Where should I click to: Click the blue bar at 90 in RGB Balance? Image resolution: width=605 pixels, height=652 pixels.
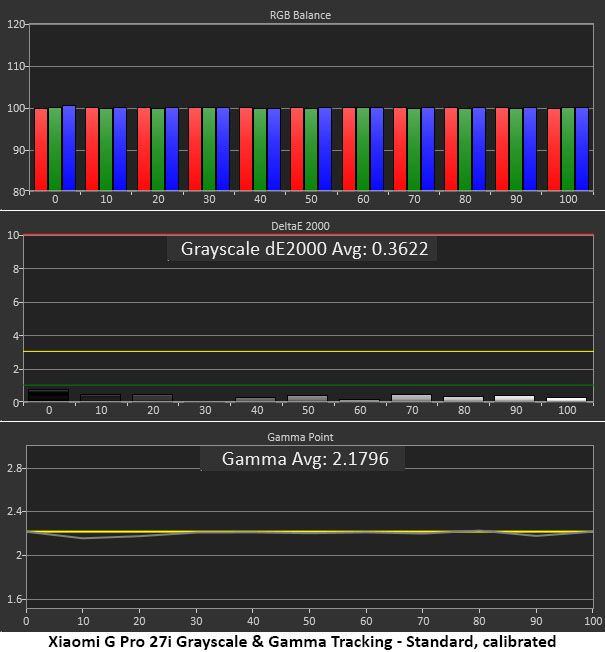(530, 149)
